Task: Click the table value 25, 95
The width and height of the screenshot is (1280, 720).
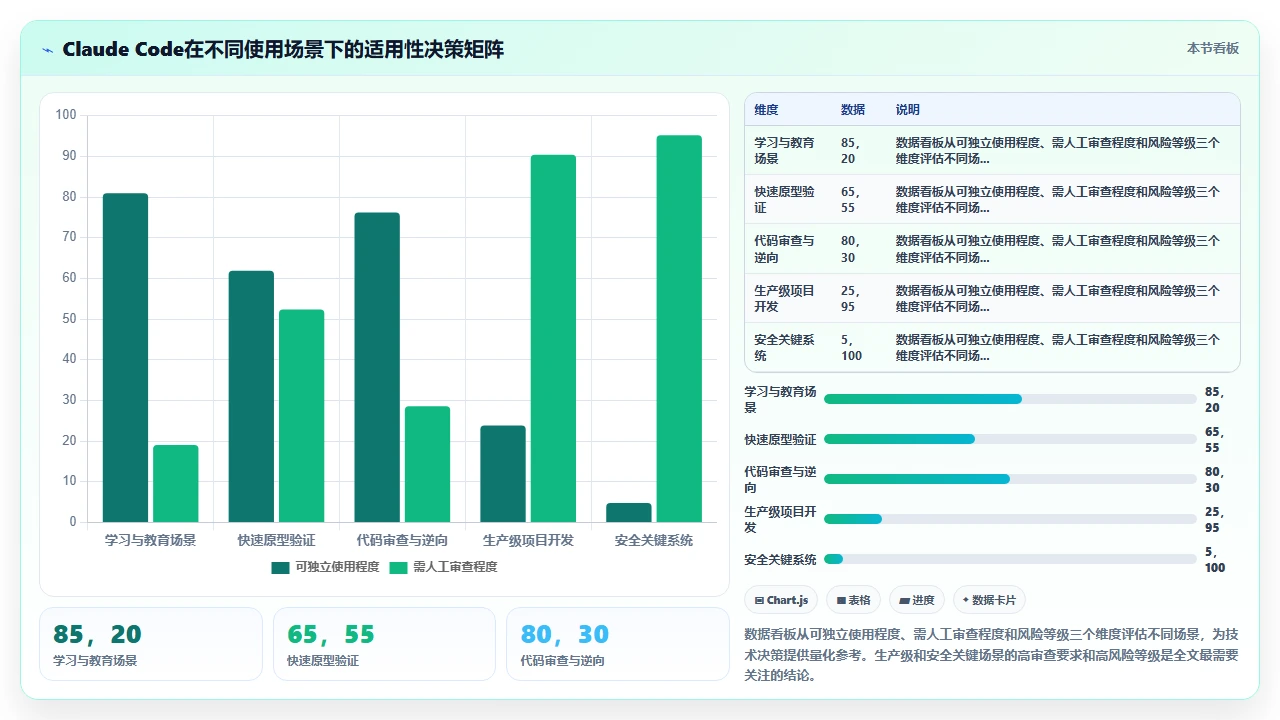Action: coord(851,298)
